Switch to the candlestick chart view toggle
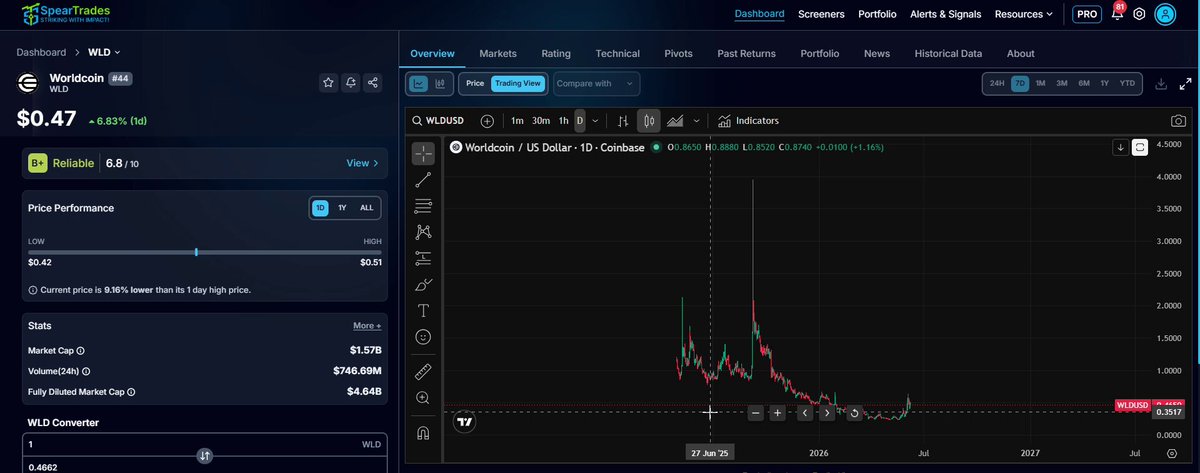 (x=440, y=84)
